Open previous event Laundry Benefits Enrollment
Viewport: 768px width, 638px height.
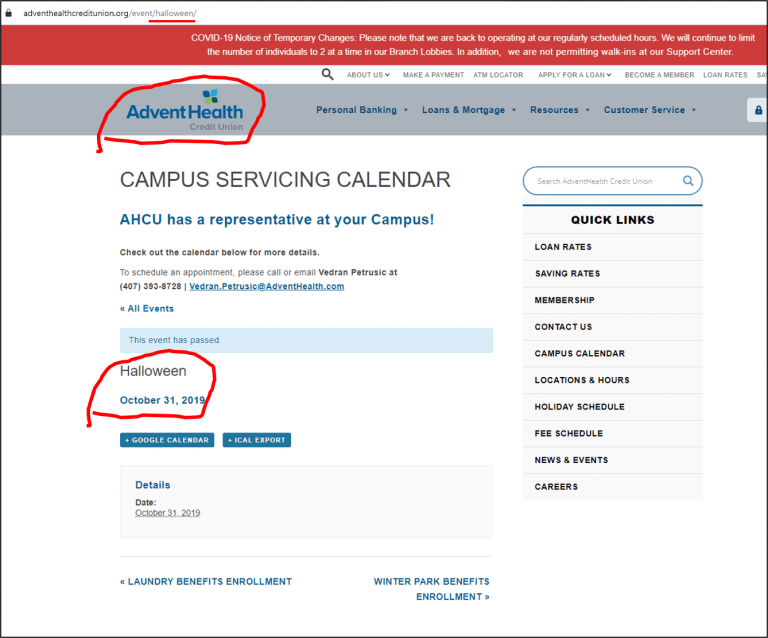point(206,581)
